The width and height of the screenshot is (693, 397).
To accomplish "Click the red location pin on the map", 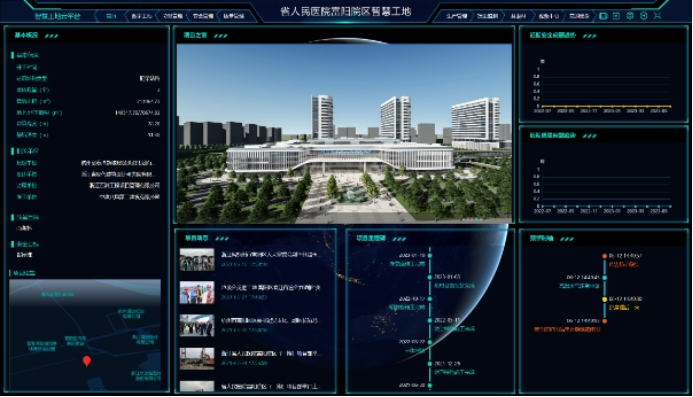I will point(87,361).
